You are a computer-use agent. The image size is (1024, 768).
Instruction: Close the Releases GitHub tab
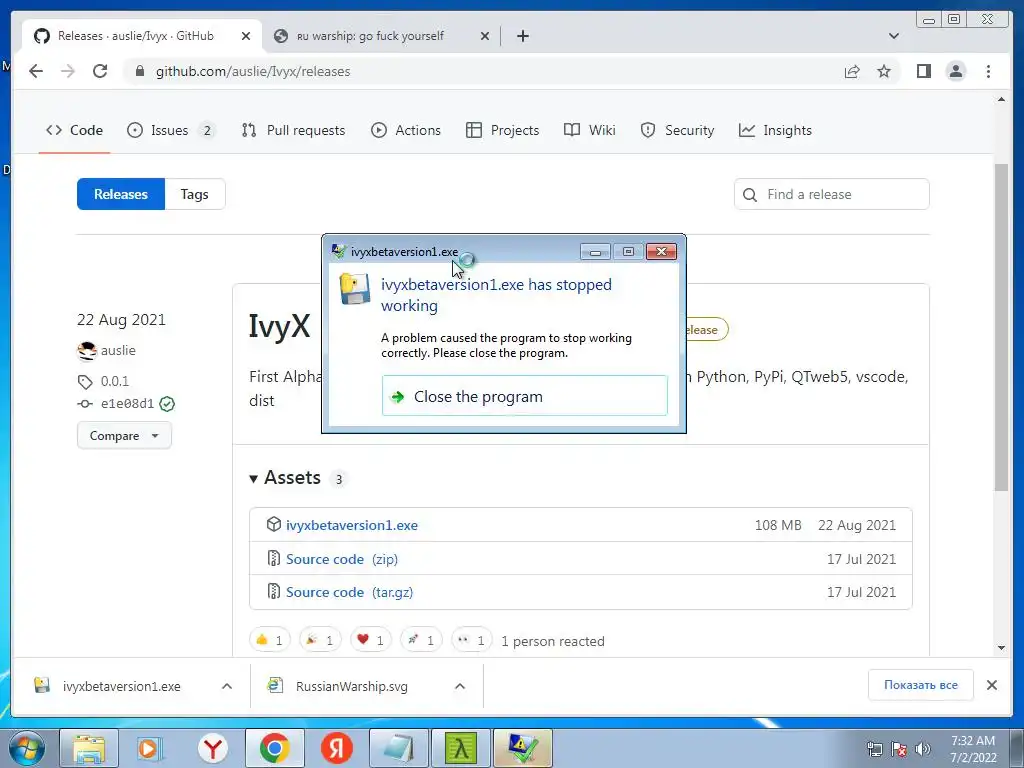246,36
